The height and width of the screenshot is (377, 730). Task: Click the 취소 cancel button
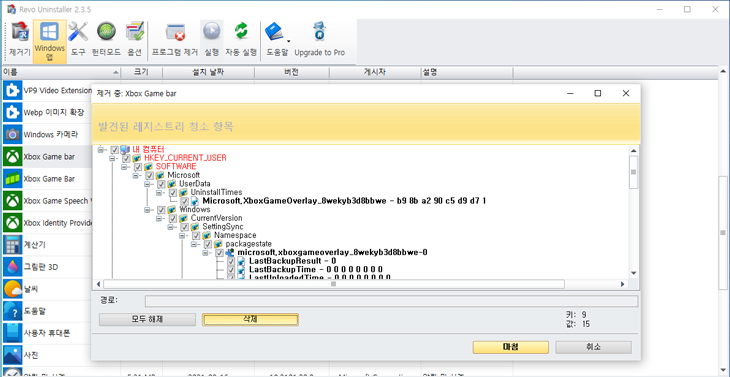[x=594, y=347]
